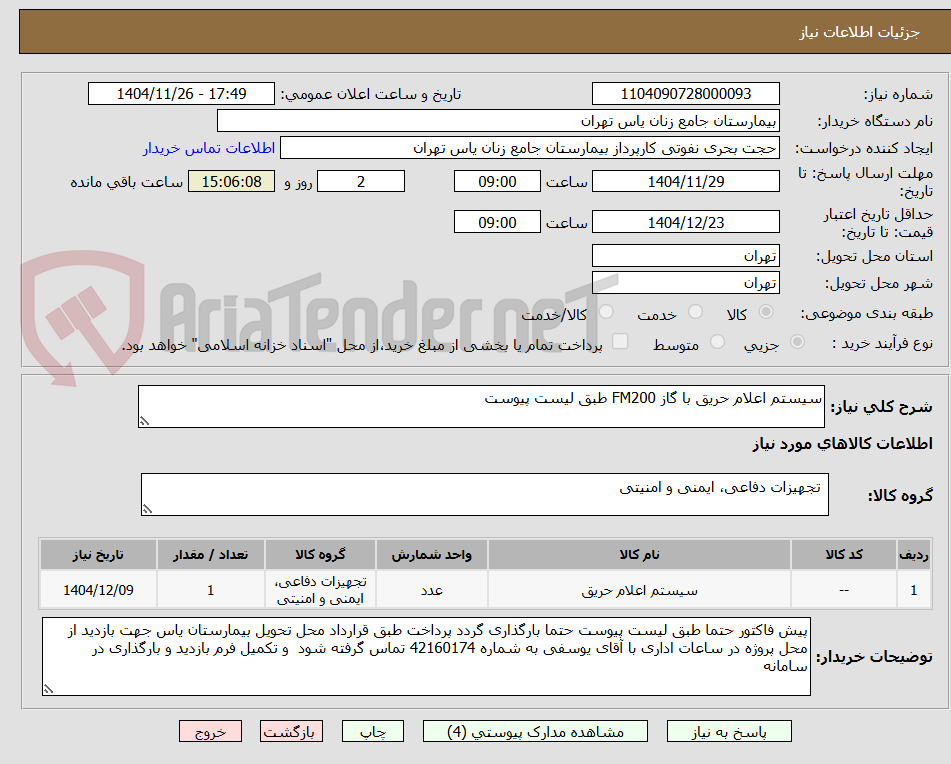This screenshot has height=764, width=951.
Task: Click the buyer name field بیمارستان جامع زنان یاس
Action: coord(499,121)
